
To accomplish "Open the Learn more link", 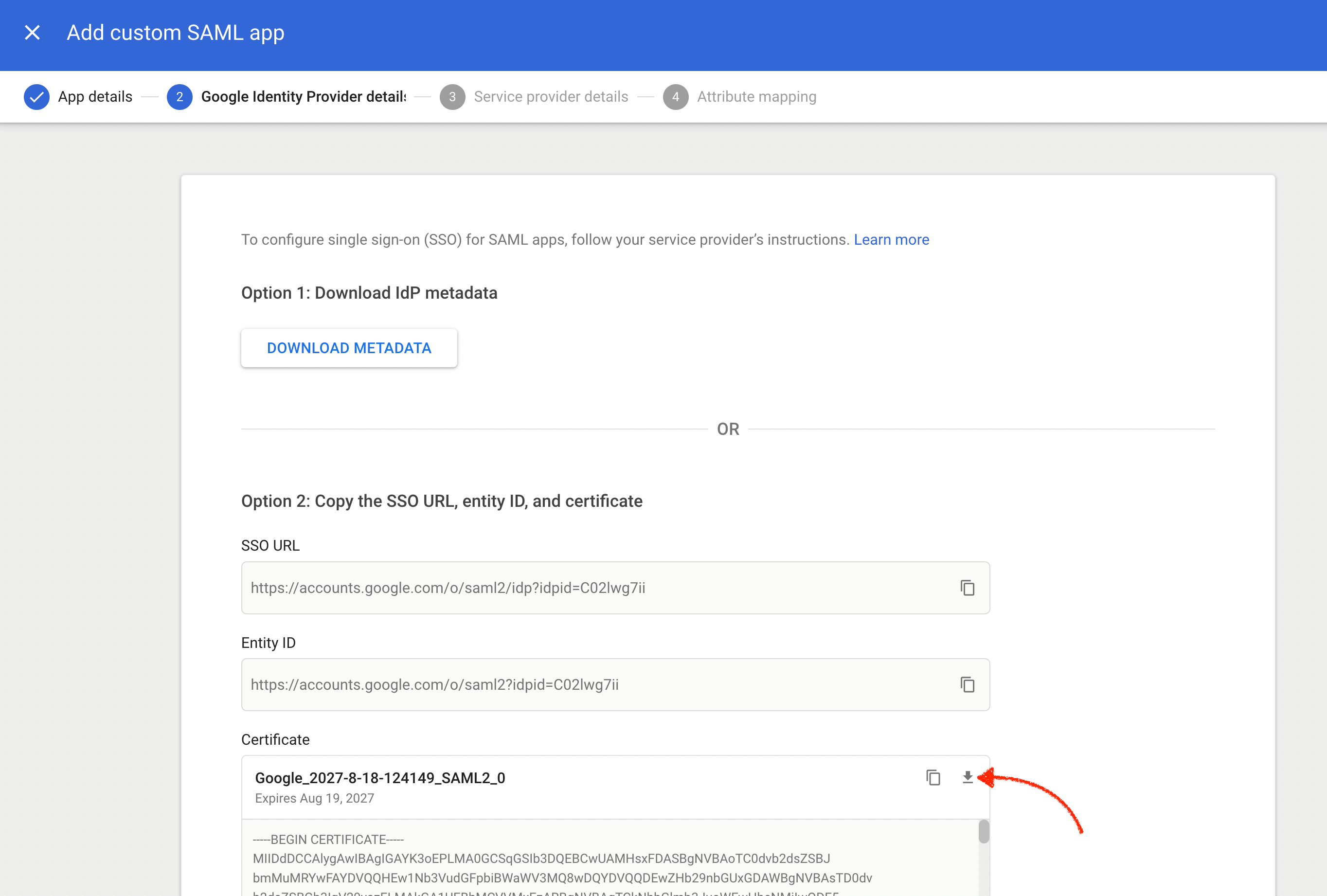I will pyautogui.click(x=891, y=240).
